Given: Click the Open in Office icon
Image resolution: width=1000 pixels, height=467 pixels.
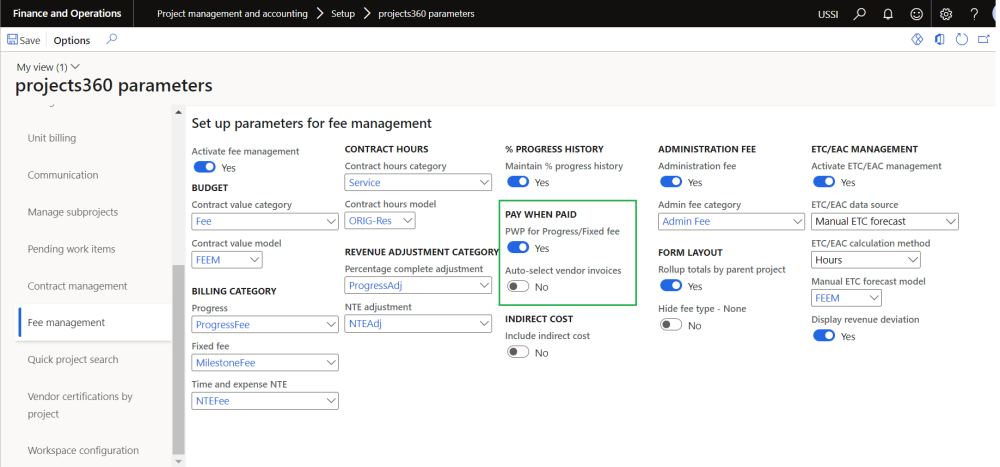Looking at the screenshot, I should (x=939, y=40).
